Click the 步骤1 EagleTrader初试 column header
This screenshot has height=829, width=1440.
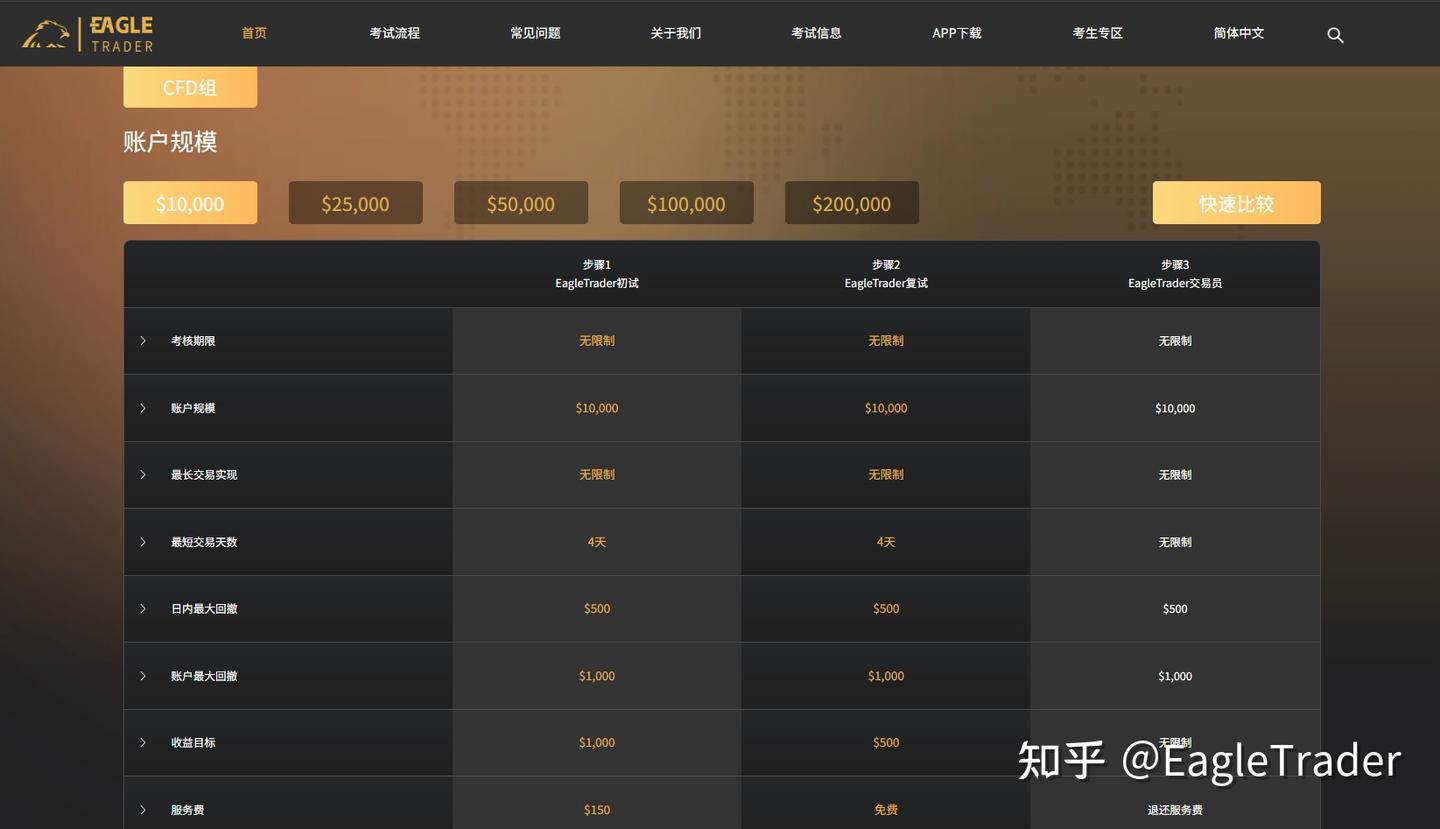(597, 274)
